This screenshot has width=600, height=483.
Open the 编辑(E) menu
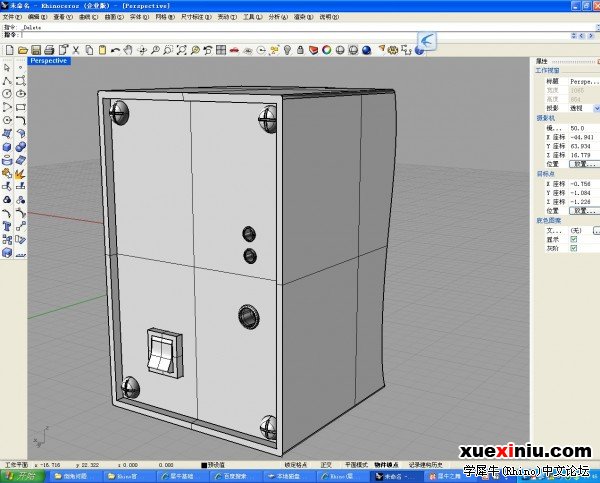[x=38, y=17]
